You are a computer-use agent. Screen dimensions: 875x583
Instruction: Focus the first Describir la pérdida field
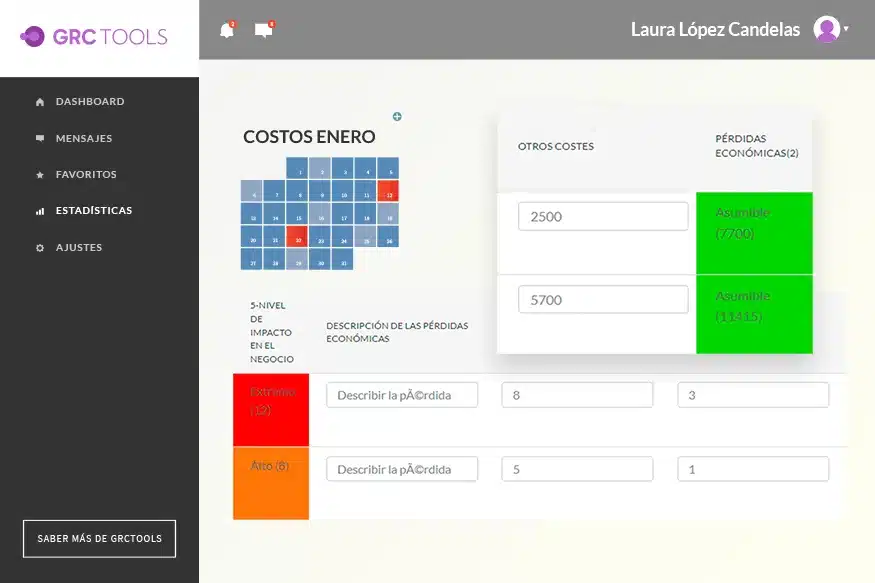click(x=402, y=395)
